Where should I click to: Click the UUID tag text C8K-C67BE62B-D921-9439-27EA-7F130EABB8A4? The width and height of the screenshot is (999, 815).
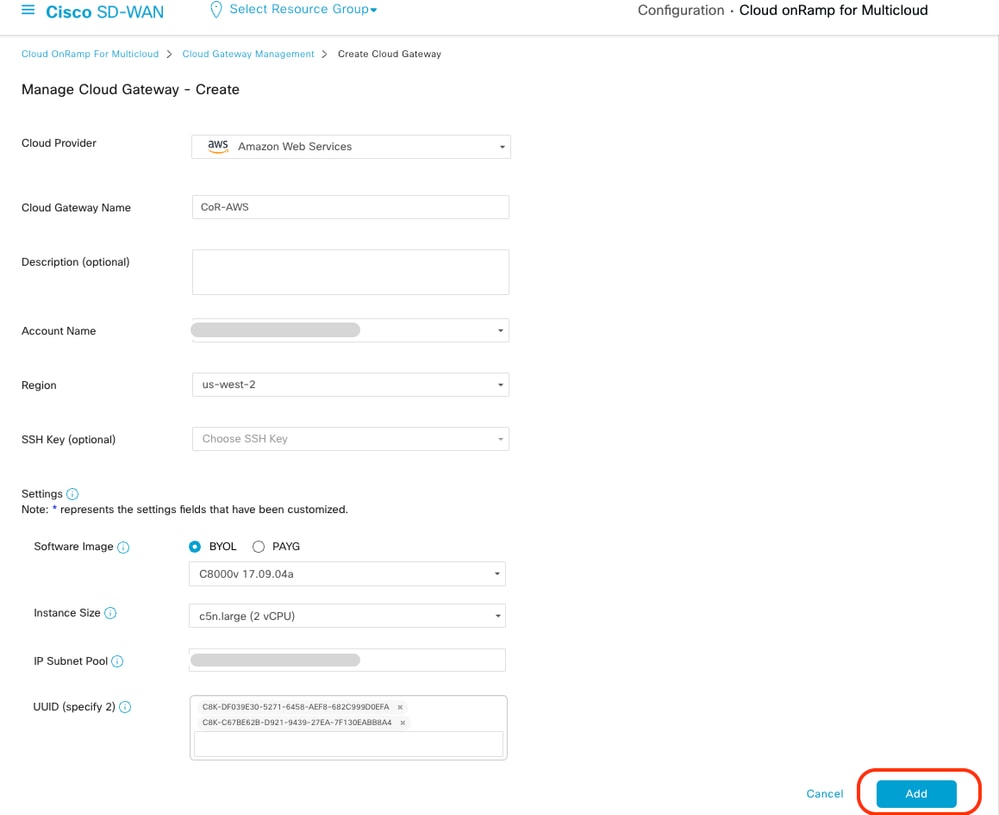297,723
